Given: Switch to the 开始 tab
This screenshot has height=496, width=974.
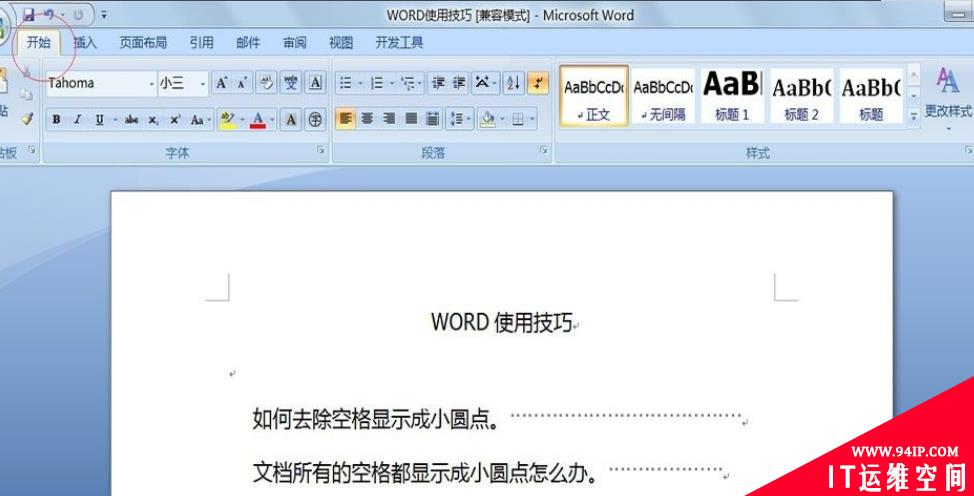Looking at the screenshot, I should [39, 42].
